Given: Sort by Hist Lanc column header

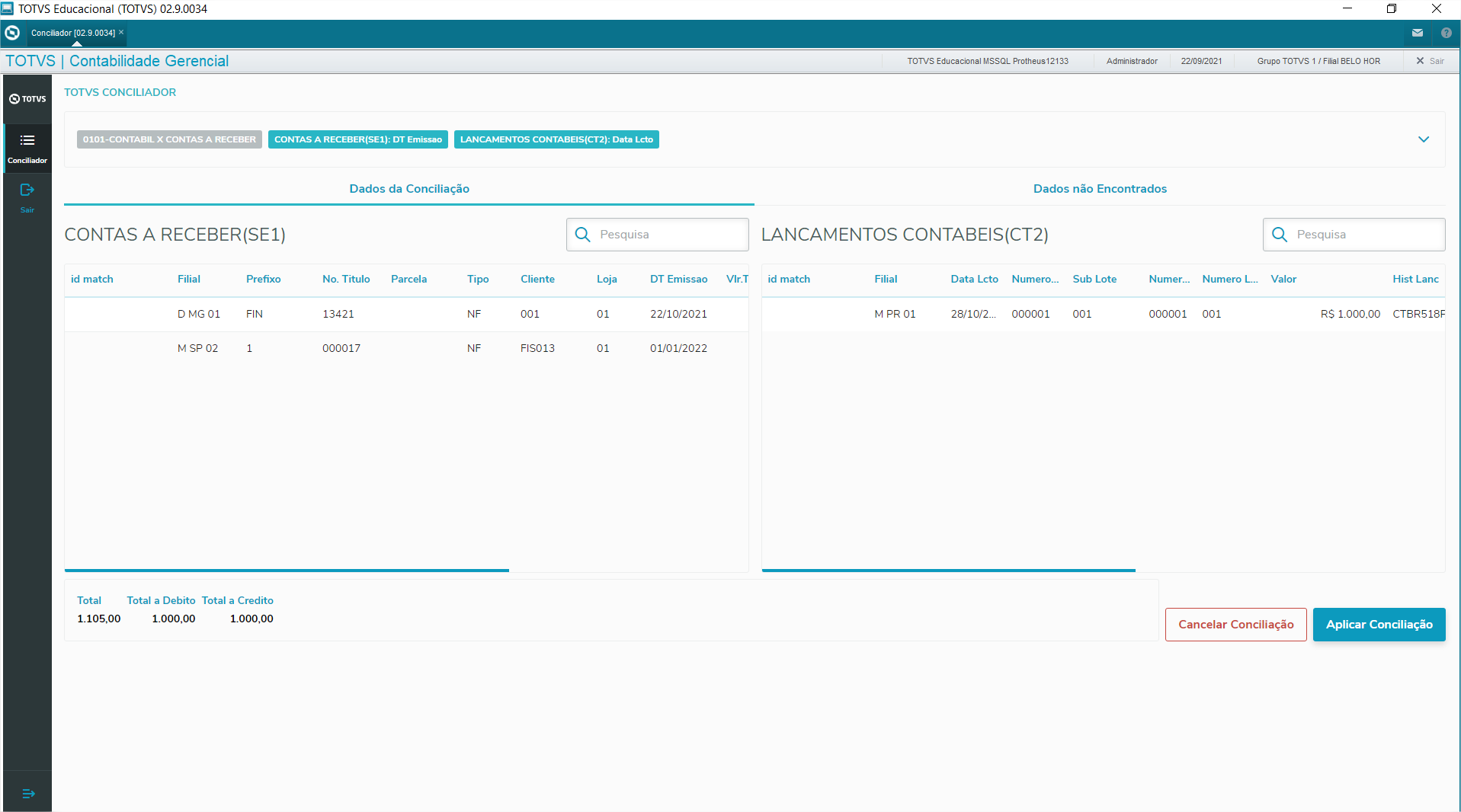Looking at the screenshot, I should point(1415,279).
